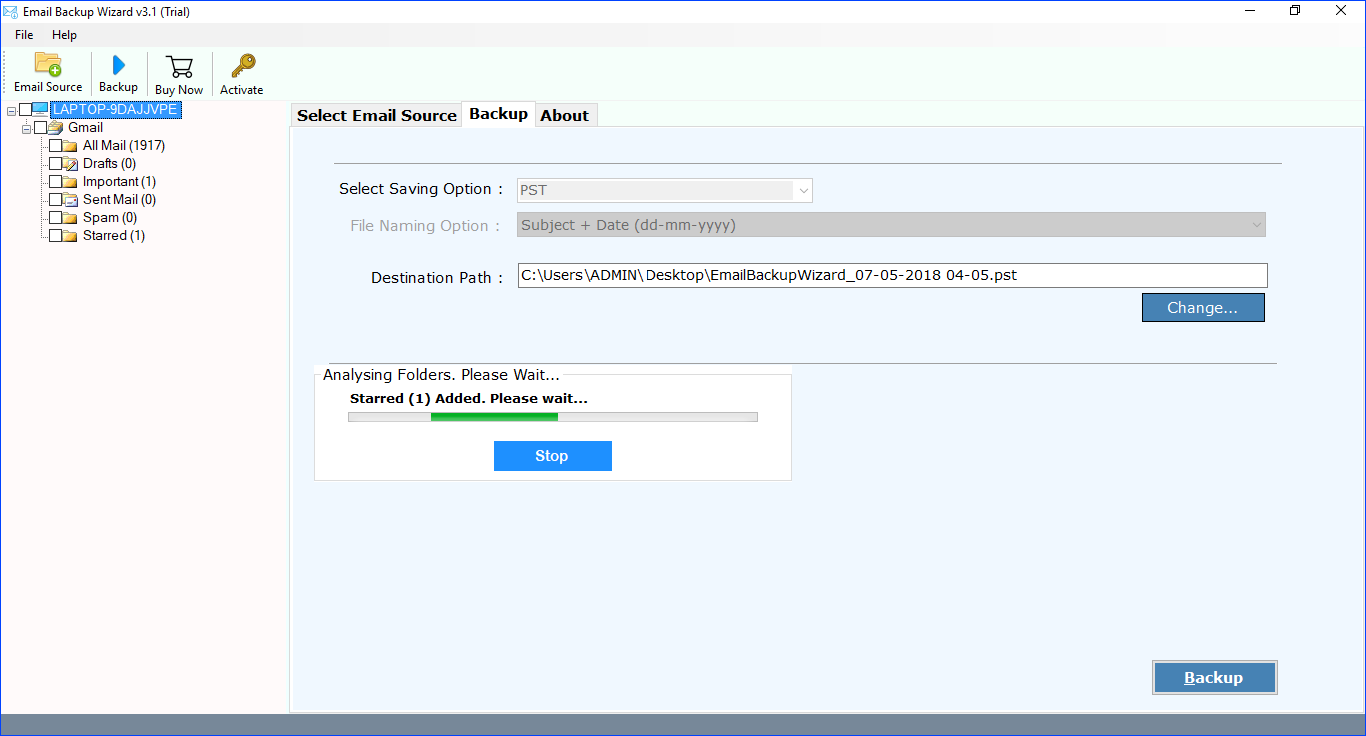Click the large Backup button at bottom
Viewport: 1366px width, 736px height.
pos(1214,677)
